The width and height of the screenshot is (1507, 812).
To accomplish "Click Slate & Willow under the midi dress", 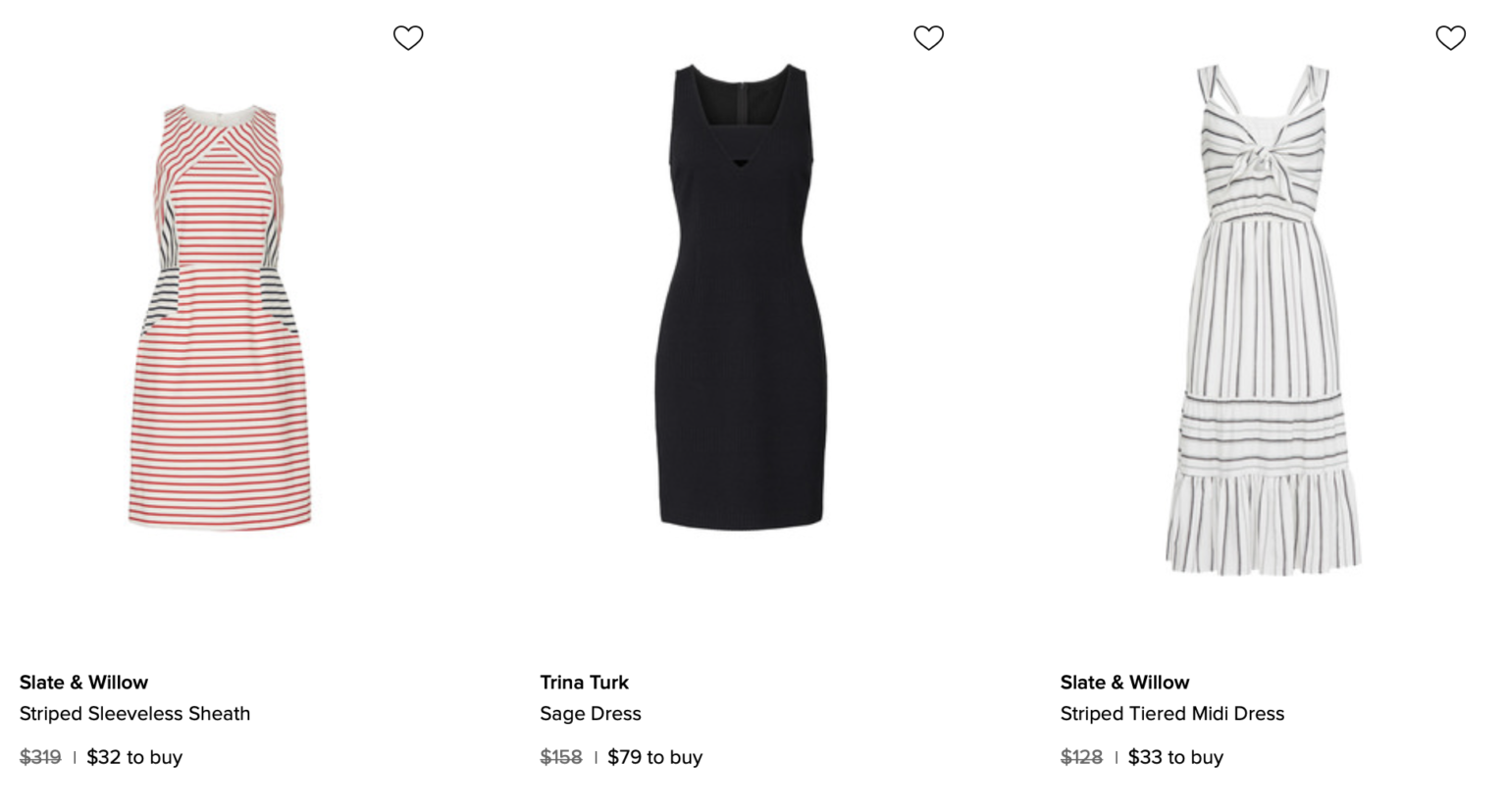I will [1124, 683].
